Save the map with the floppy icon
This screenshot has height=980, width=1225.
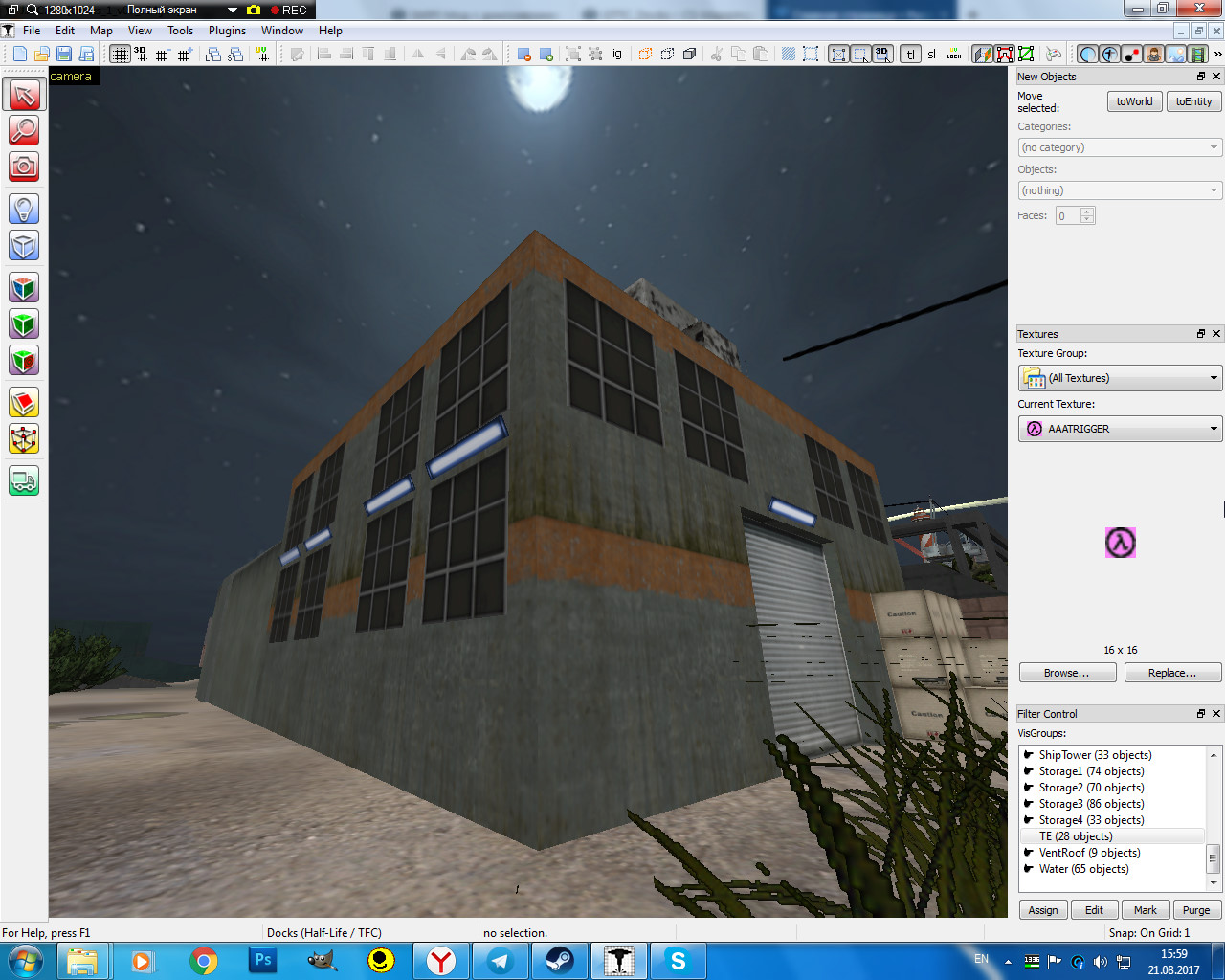click(64, 55)
